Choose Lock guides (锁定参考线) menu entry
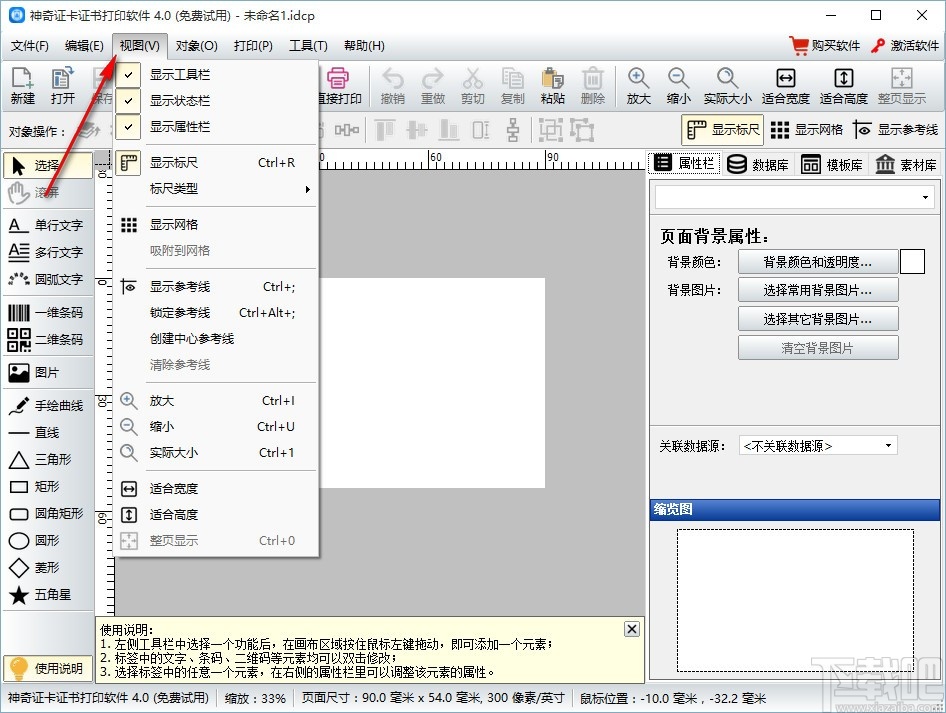This screenshot has height=713, width=946. pyautogui.click(x=216, y=313)
